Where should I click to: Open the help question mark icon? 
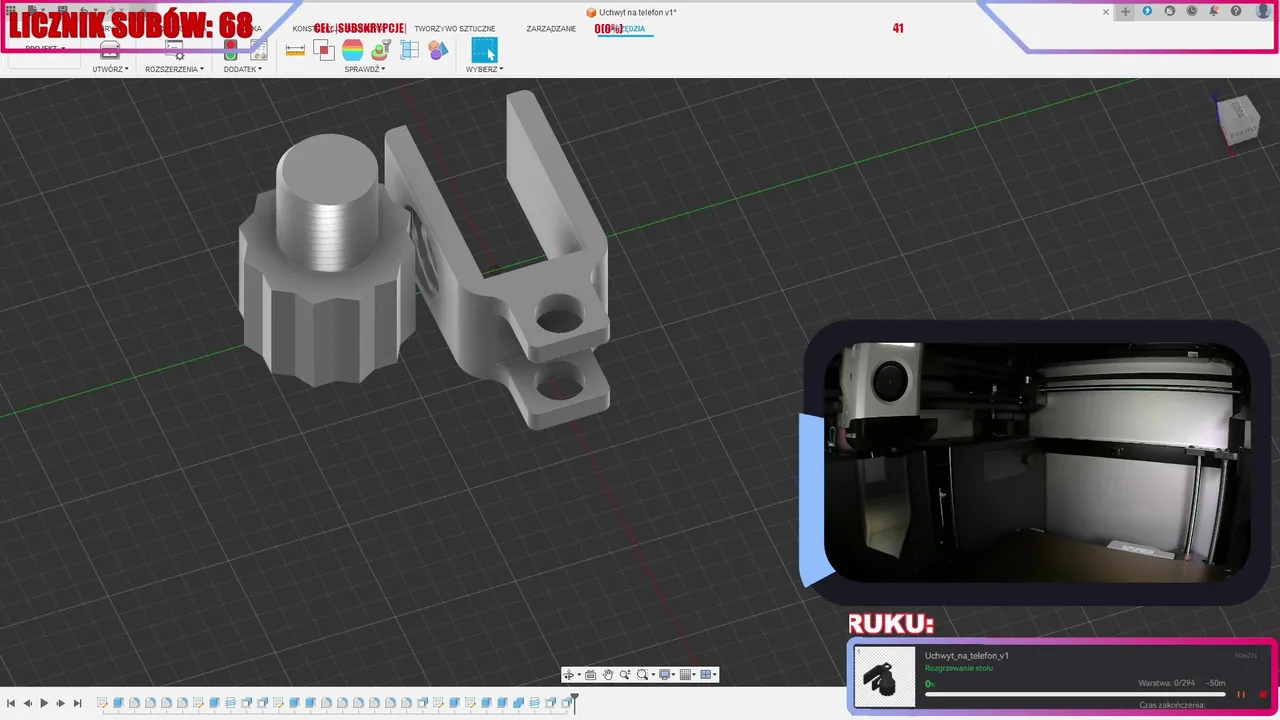(1236, 11)
